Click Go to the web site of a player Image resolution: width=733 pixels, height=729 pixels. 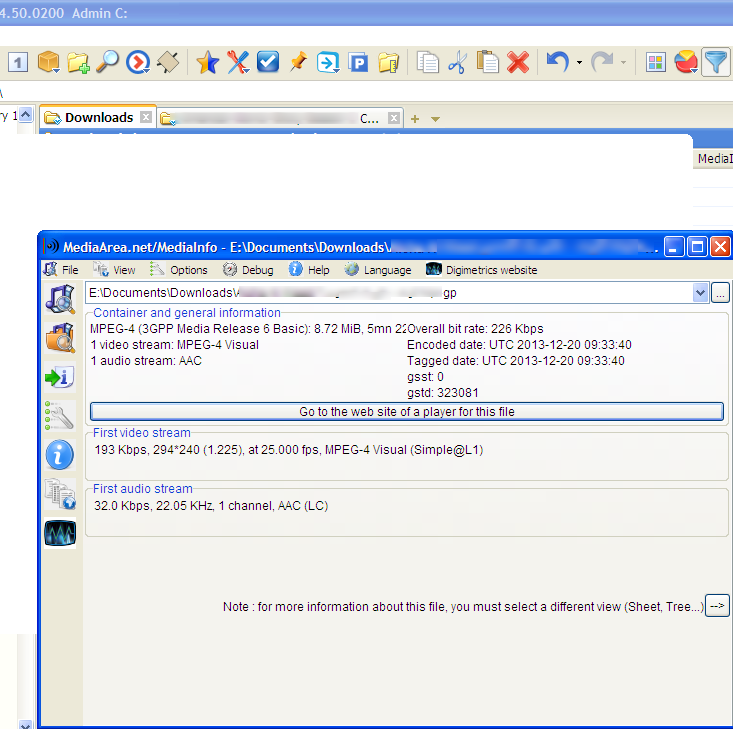click(406, 411)
